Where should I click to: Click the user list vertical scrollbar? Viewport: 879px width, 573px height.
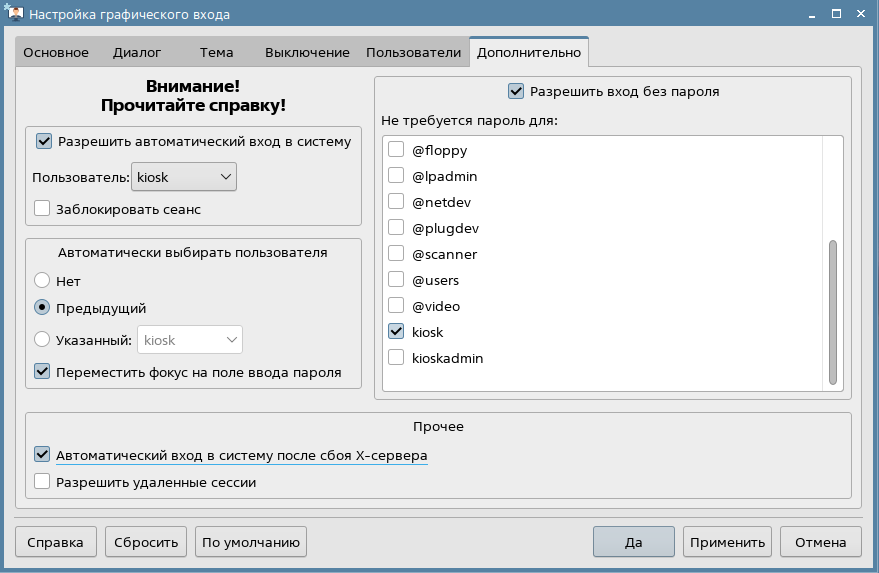tap(832, 312)
